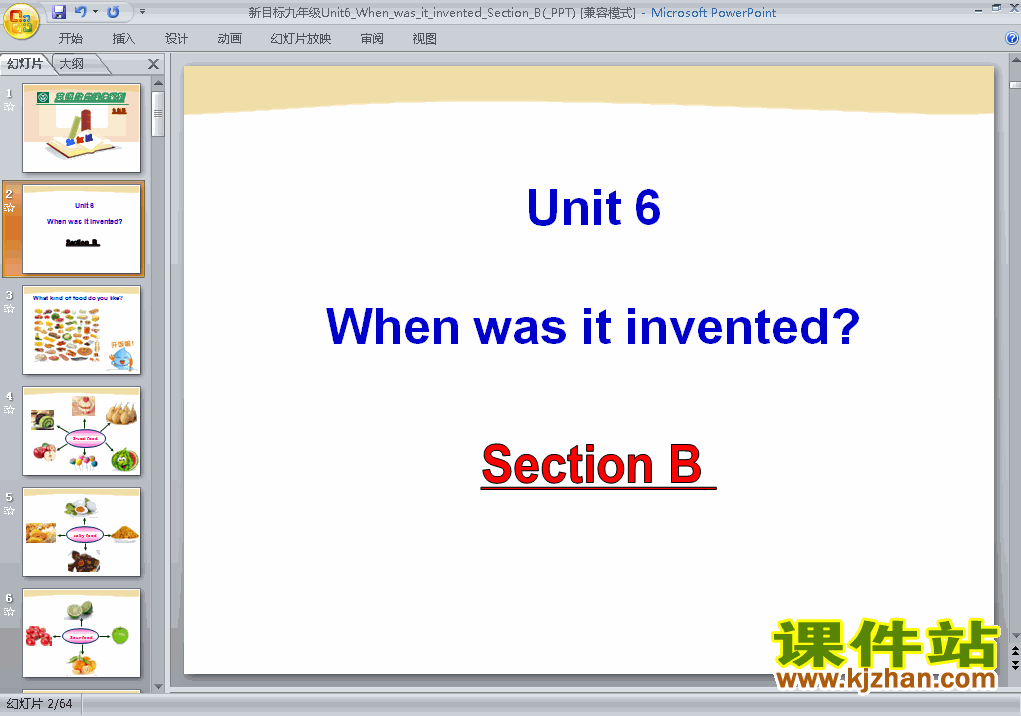Click animation star icon beside slide 1

[9, 107]
